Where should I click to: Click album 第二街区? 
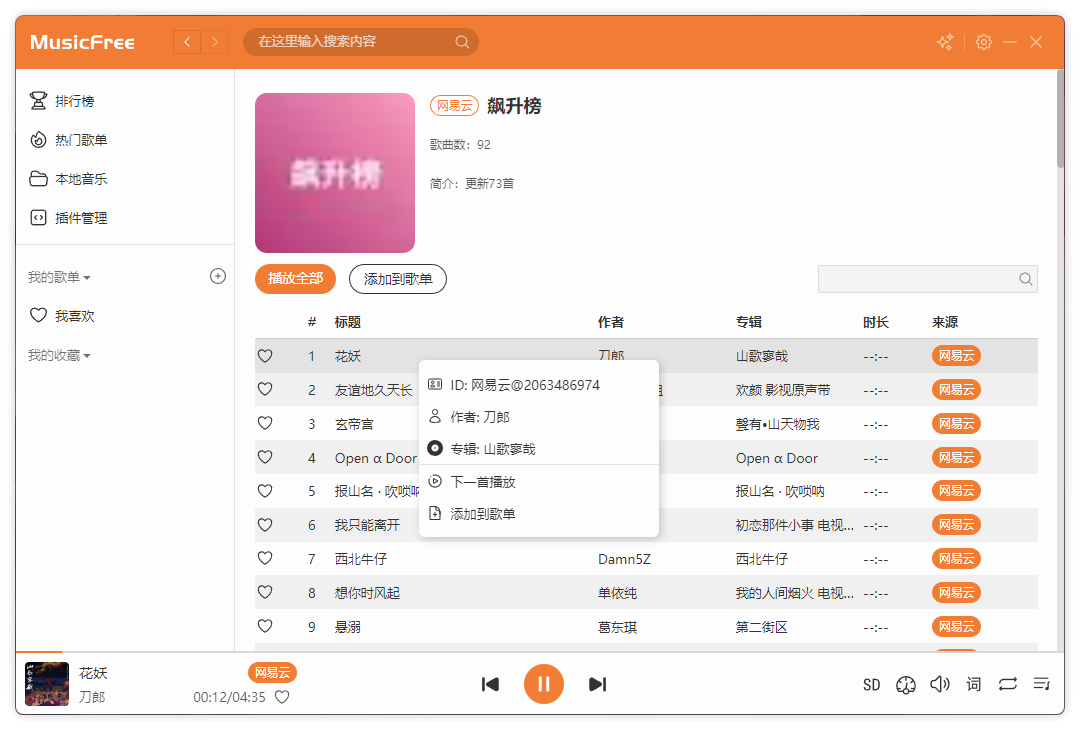click(x=761, y=627)
